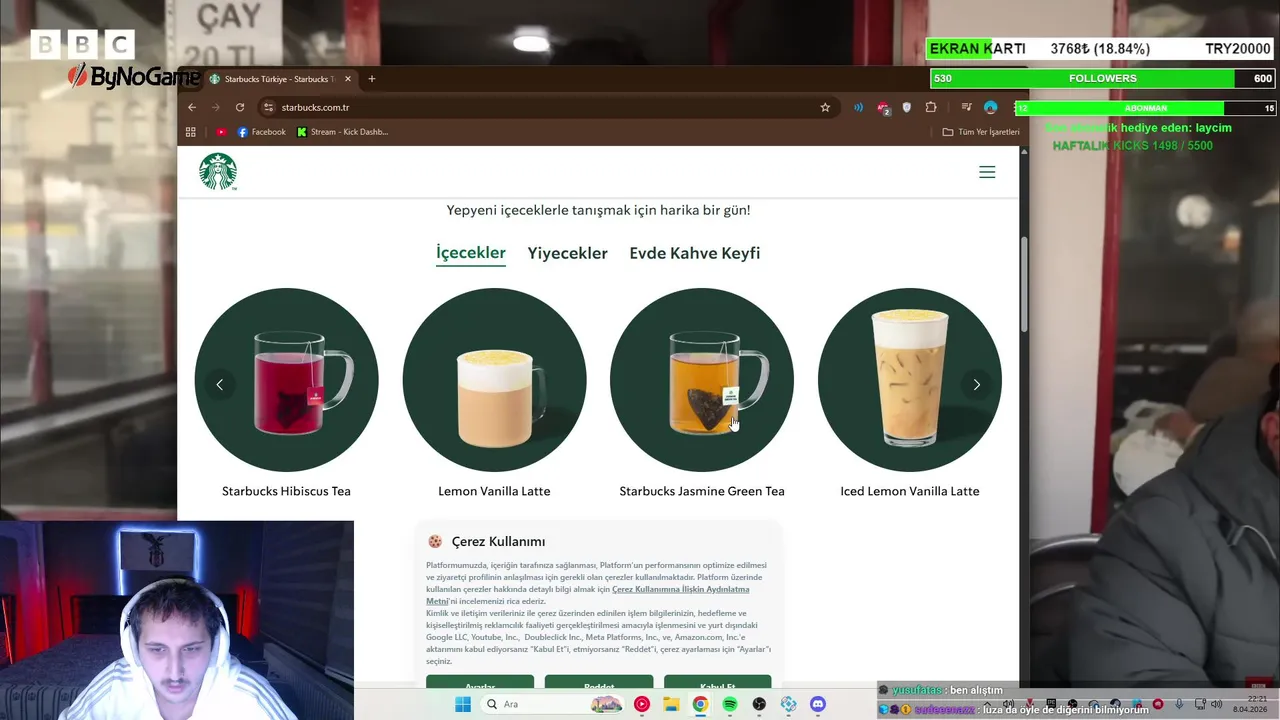The height and width of the screenshot is (720, 1280).
Task: Open the Windows Start menu
Action: [x=462, y=704]
